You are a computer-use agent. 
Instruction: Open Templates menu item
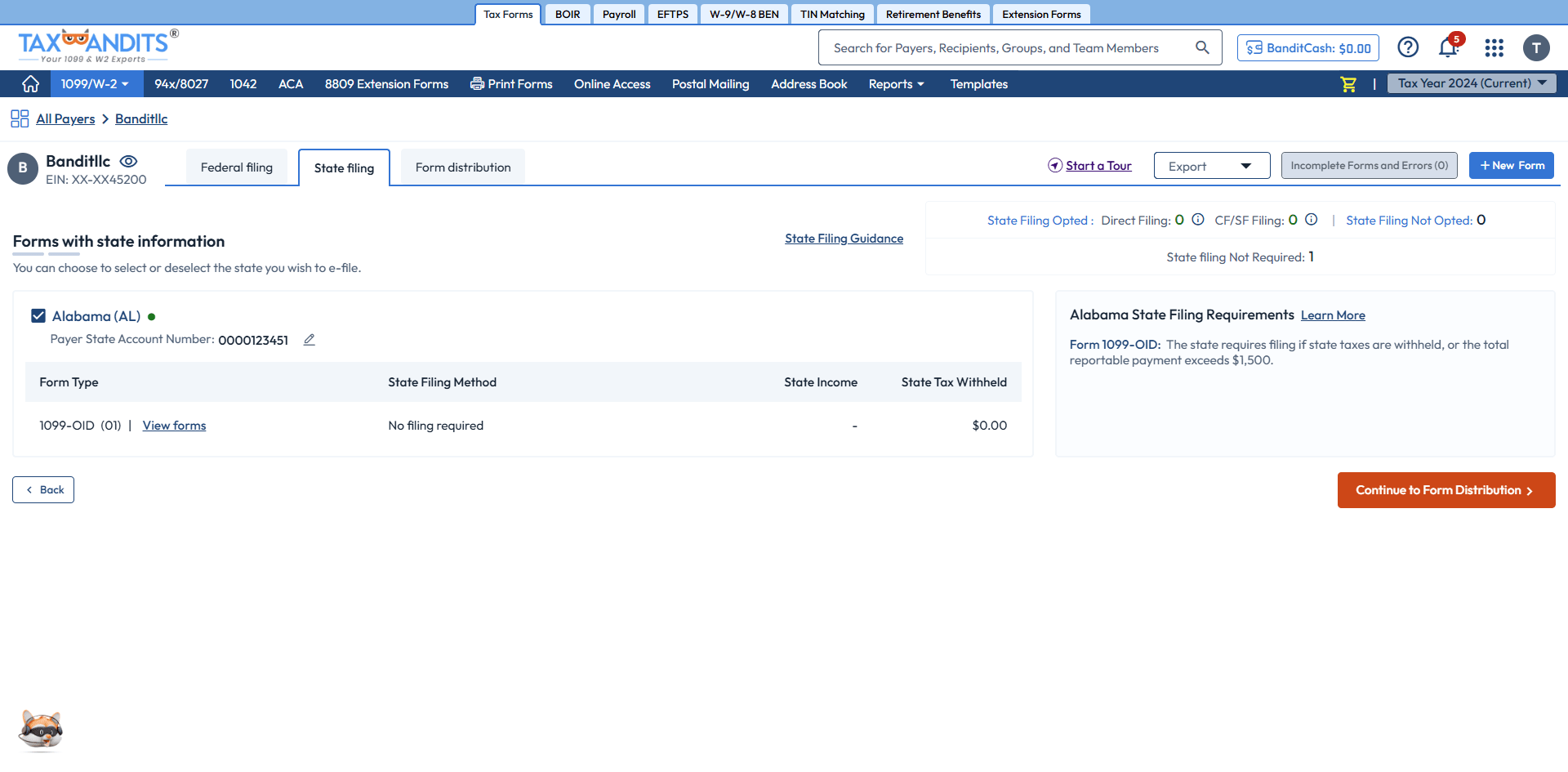pyautogui.click(x=979, y=84)
